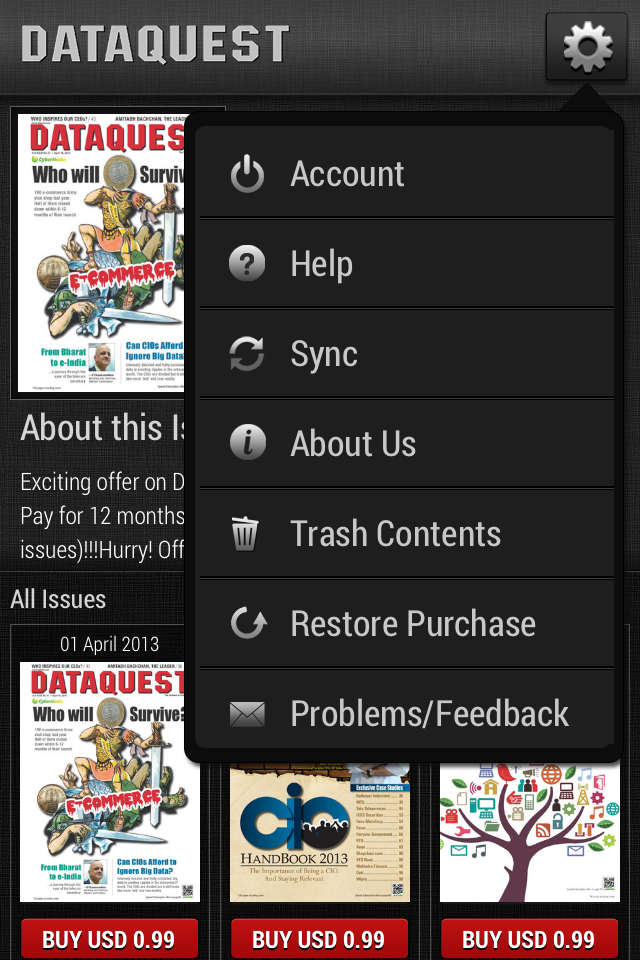Open the featured Dataquest cover at top
640x960 pixels.
[101, 252]
